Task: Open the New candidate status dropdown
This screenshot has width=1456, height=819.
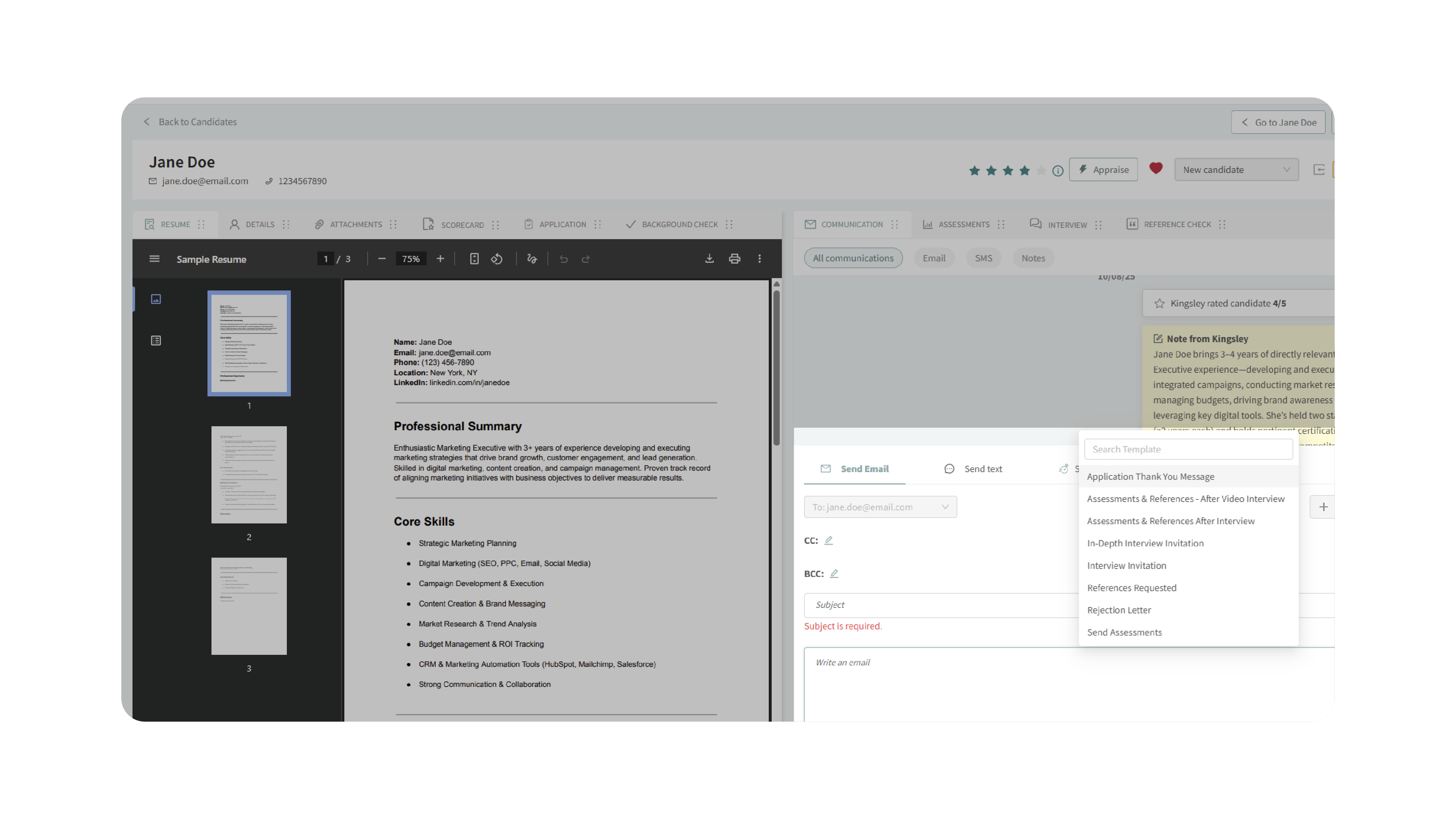Action: (1235, 170)
